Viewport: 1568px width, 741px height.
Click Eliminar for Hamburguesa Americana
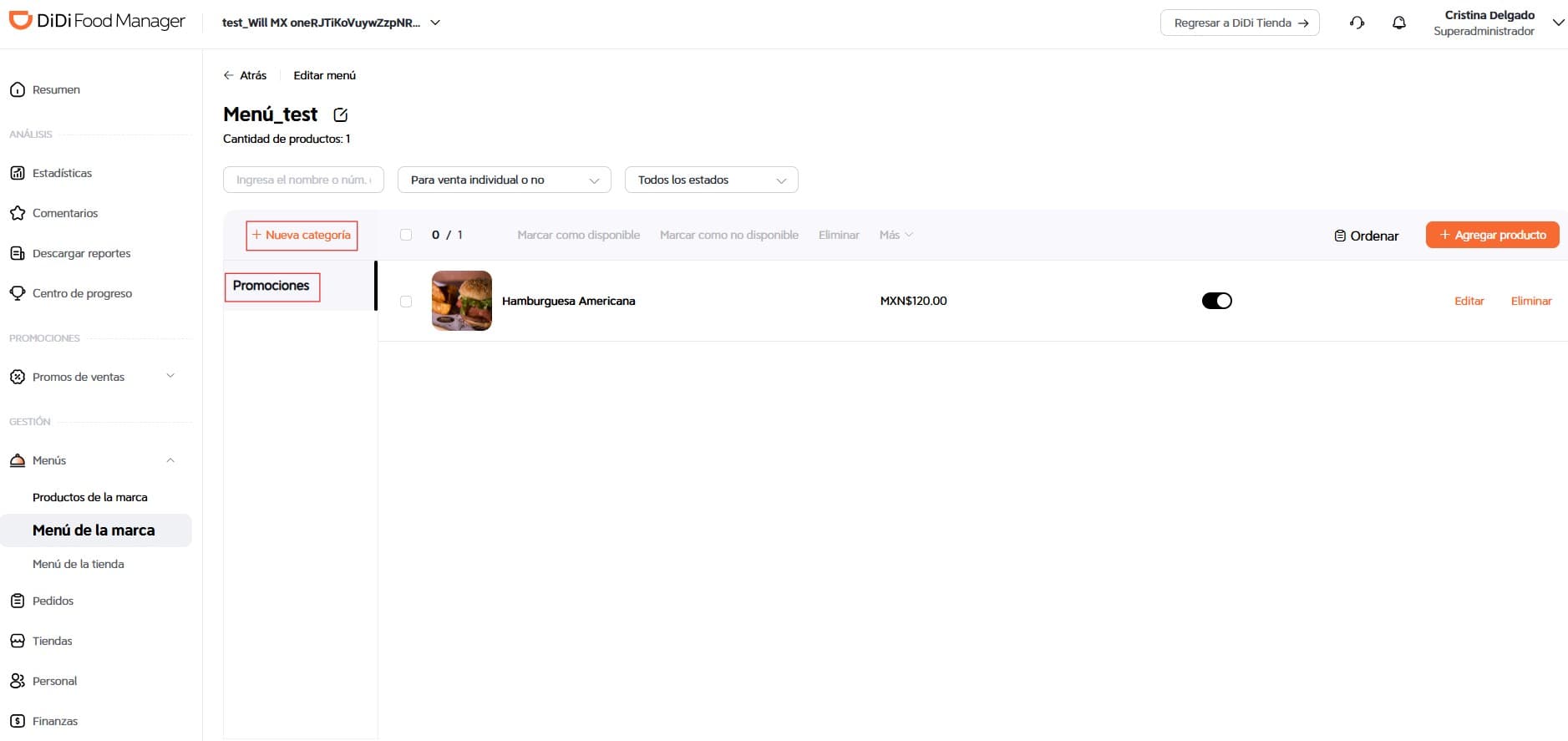pos(1531,301)
